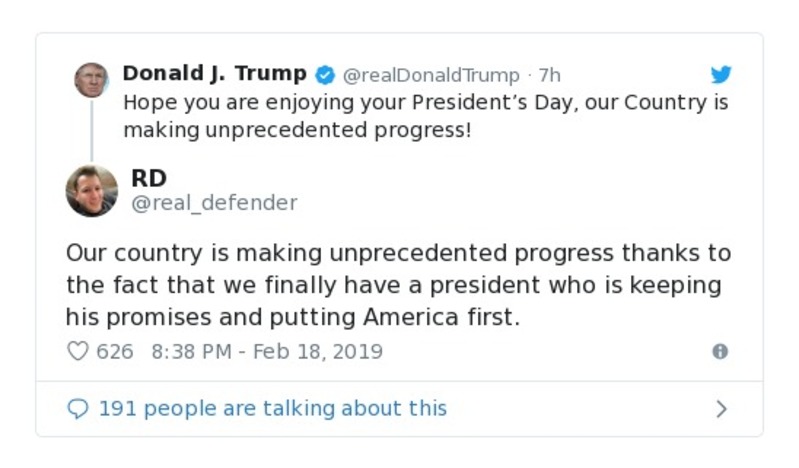Viewport: 799px width, 468px height.
Task: Open "191 people are talking about this"
Action: coord(272,409)
